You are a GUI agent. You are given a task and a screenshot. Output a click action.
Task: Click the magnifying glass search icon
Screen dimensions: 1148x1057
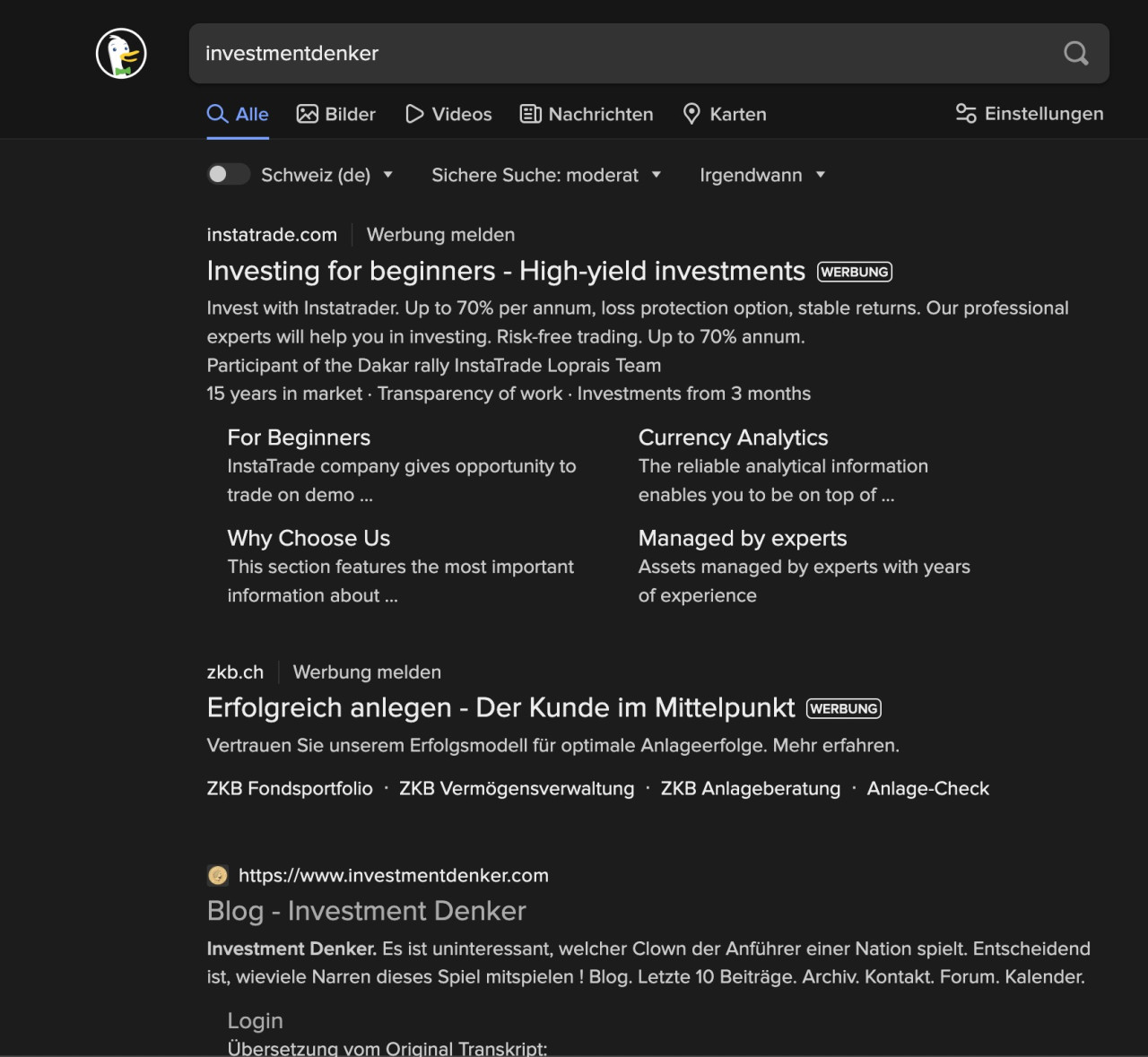tap(1075, 54)
